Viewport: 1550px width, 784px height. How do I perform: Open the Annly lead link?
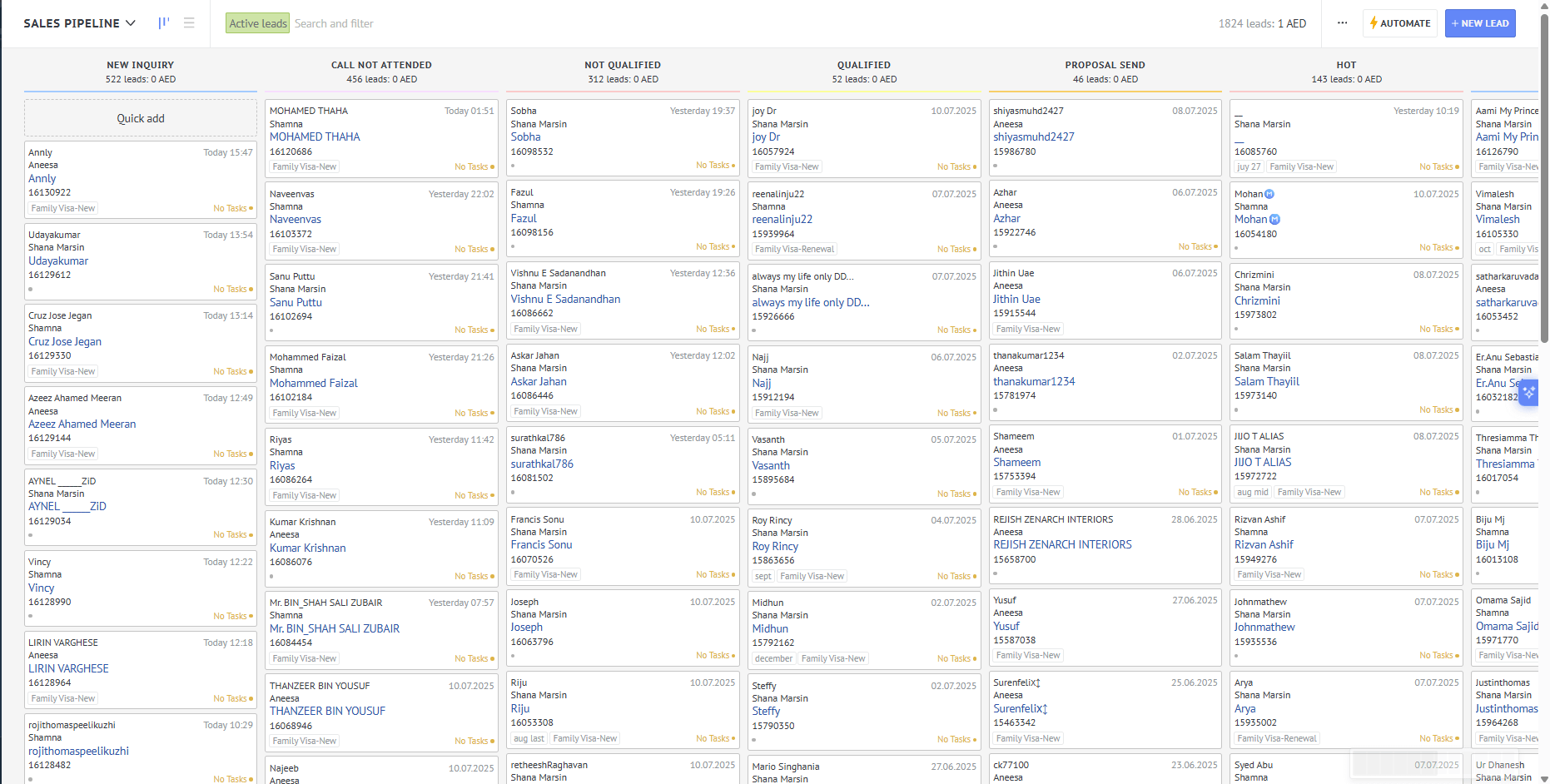coord(42,178)
